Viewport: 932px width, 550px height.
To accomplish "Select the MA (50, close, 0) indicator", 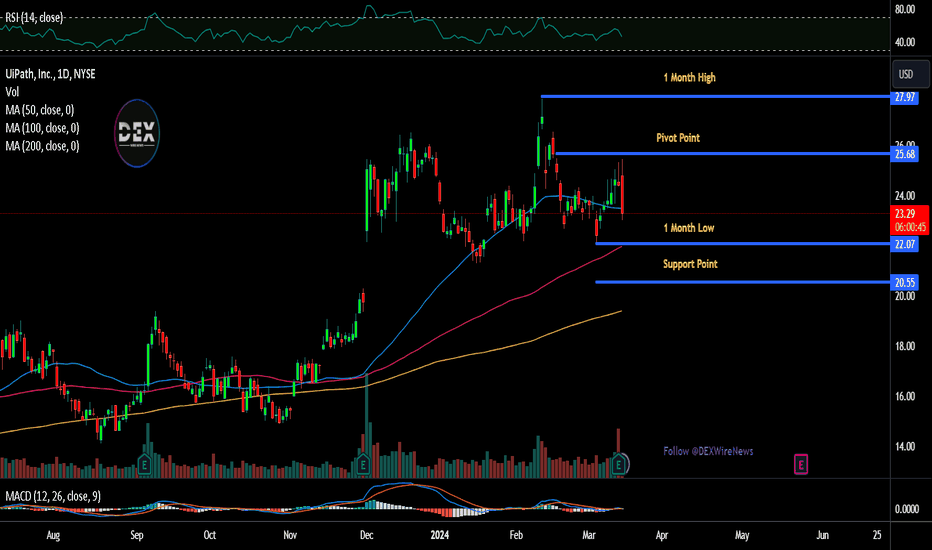I will pos(40,110).
